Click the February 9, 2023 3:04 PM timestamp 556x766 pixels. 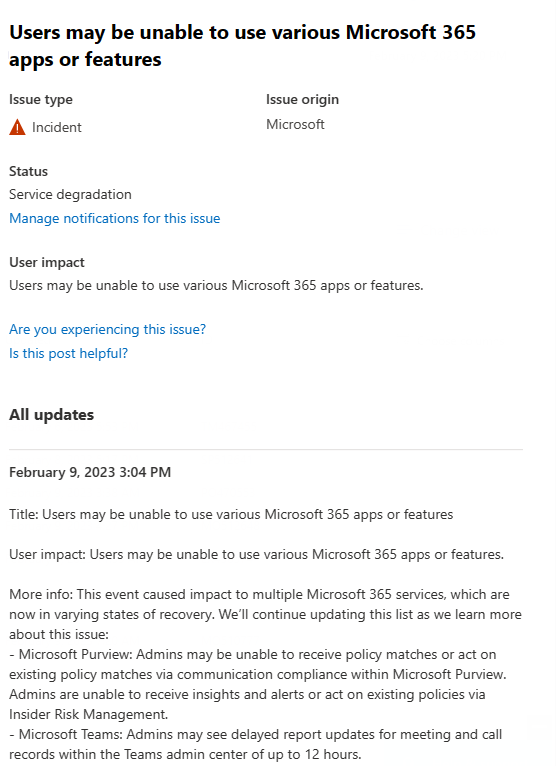(x=90, y=472)
